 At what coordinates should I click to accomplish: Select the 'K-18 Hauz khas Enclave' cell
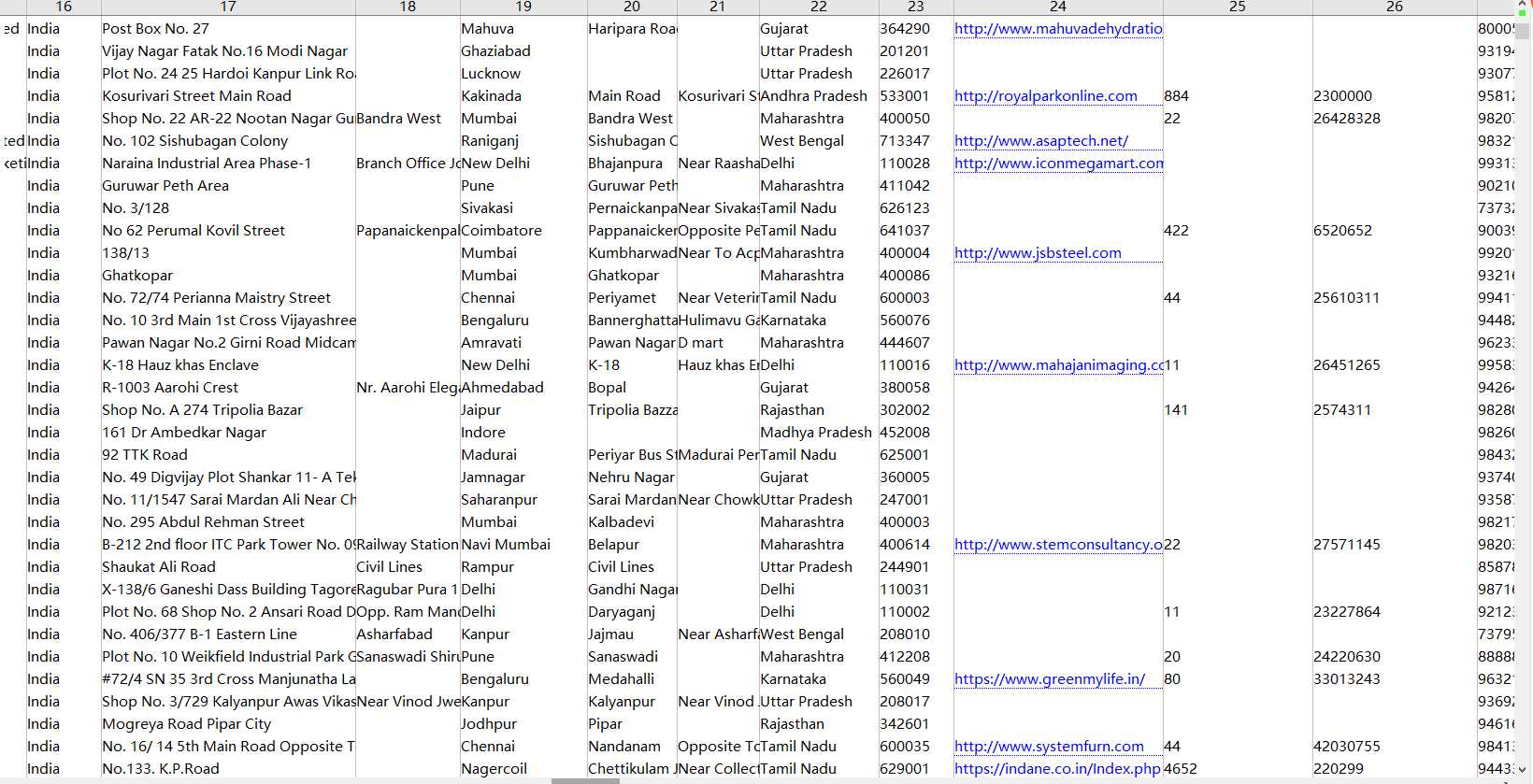(228, 365)
